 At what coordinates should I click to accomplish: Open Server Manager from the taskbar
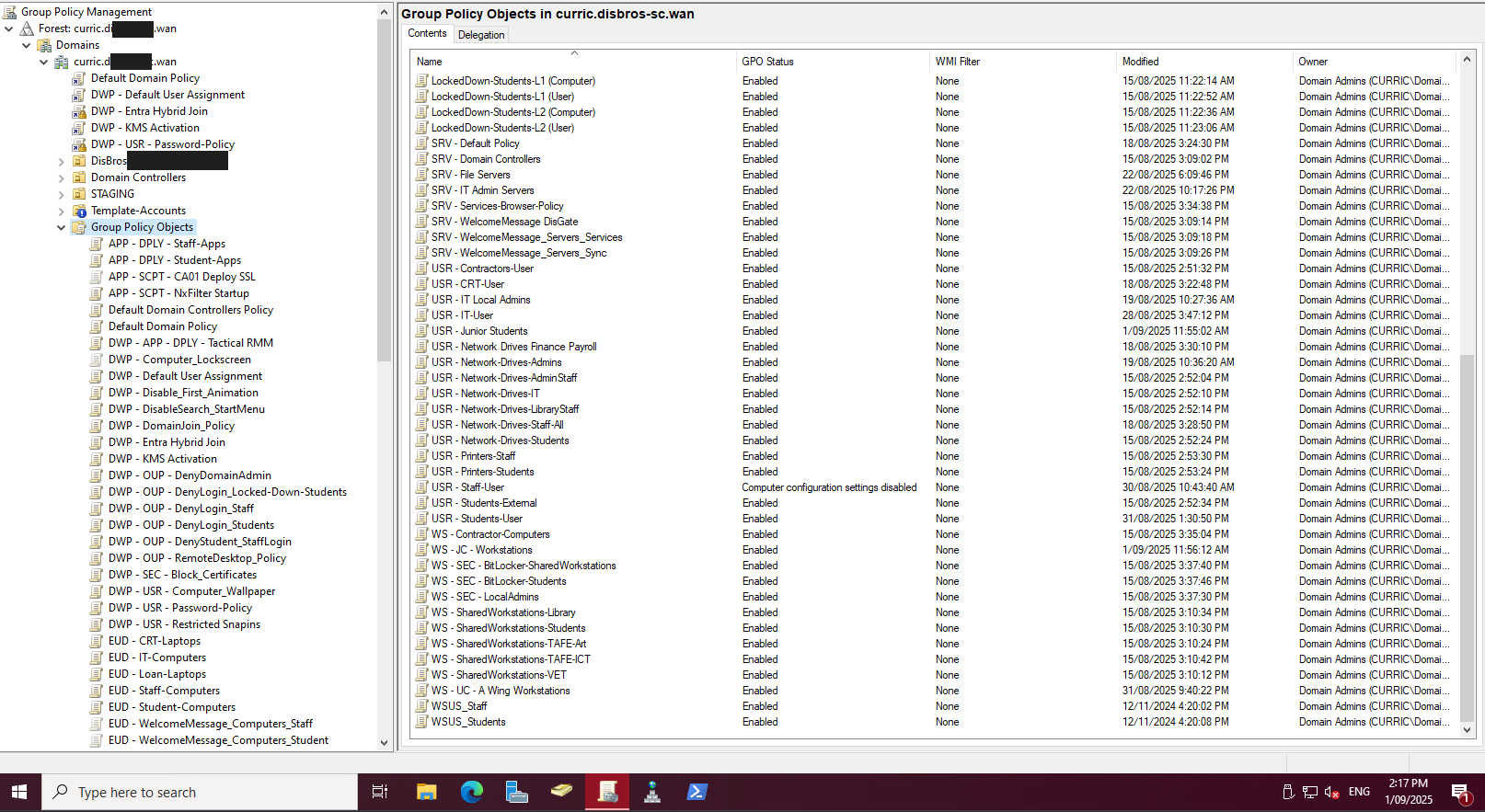point(516,792)
